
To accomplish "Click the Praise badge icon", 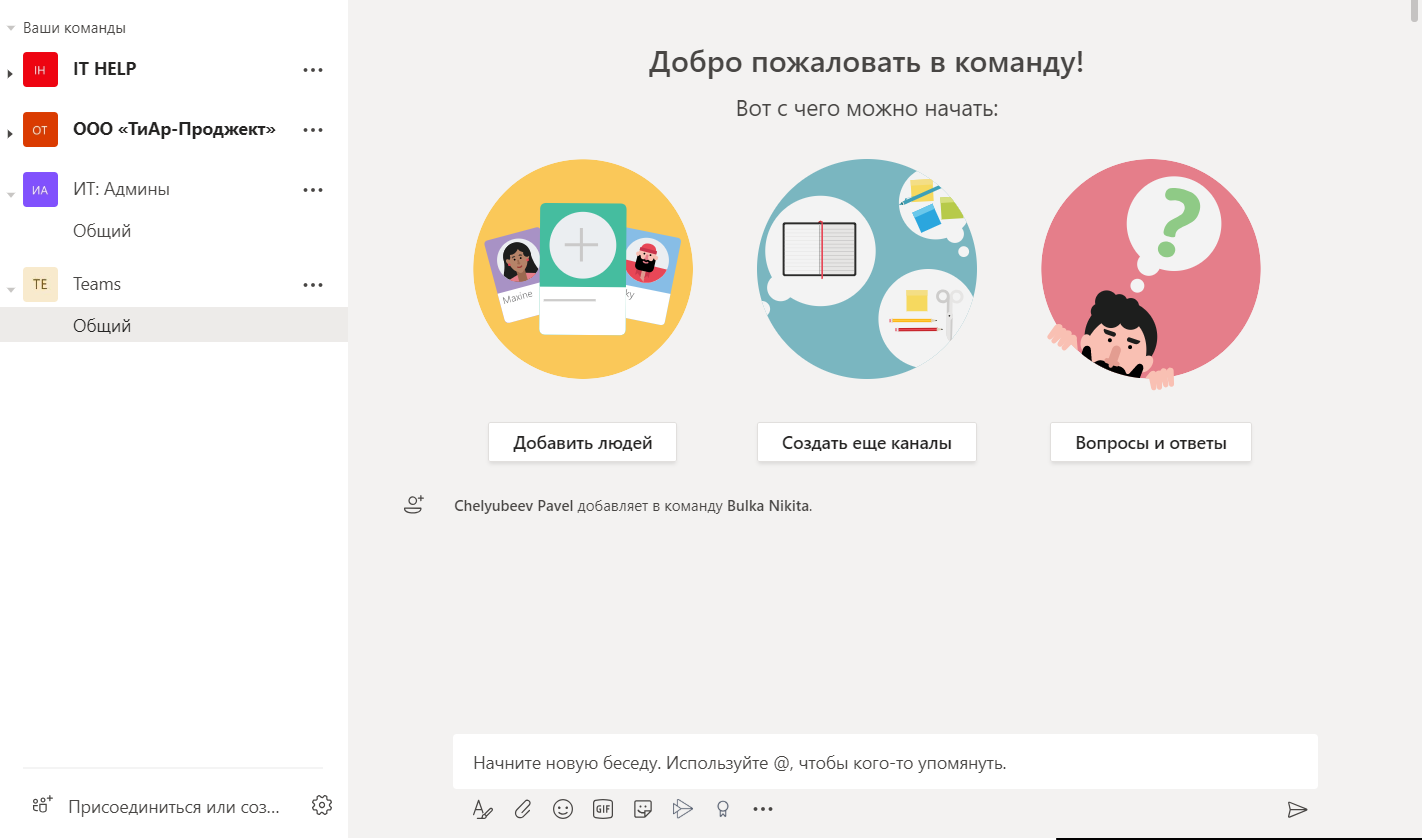I will tap(722, 809).
